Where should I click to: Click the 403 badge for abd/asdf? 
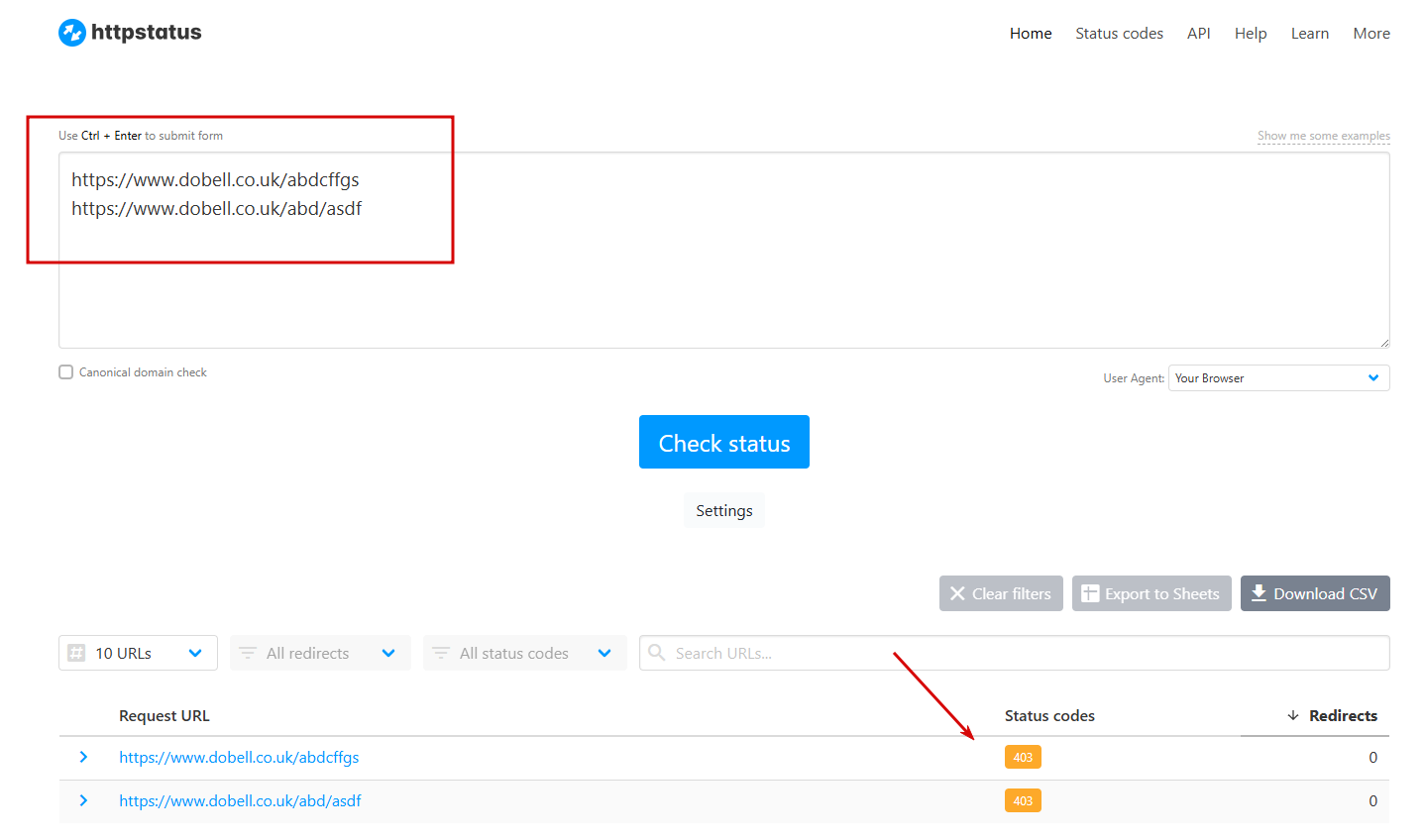point(1023,801)
